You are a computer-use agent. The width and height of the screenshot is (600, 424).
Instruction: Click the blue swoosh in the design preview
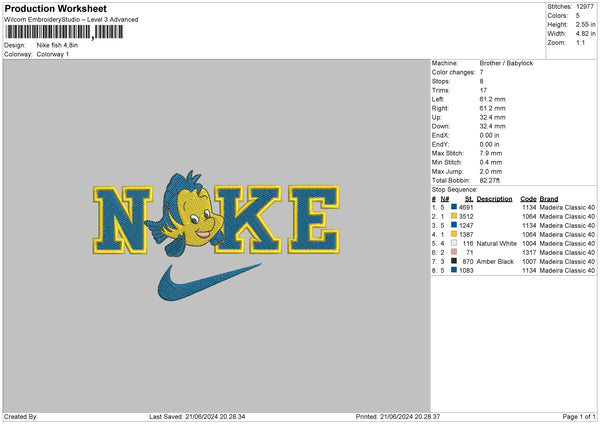point(209,282)
